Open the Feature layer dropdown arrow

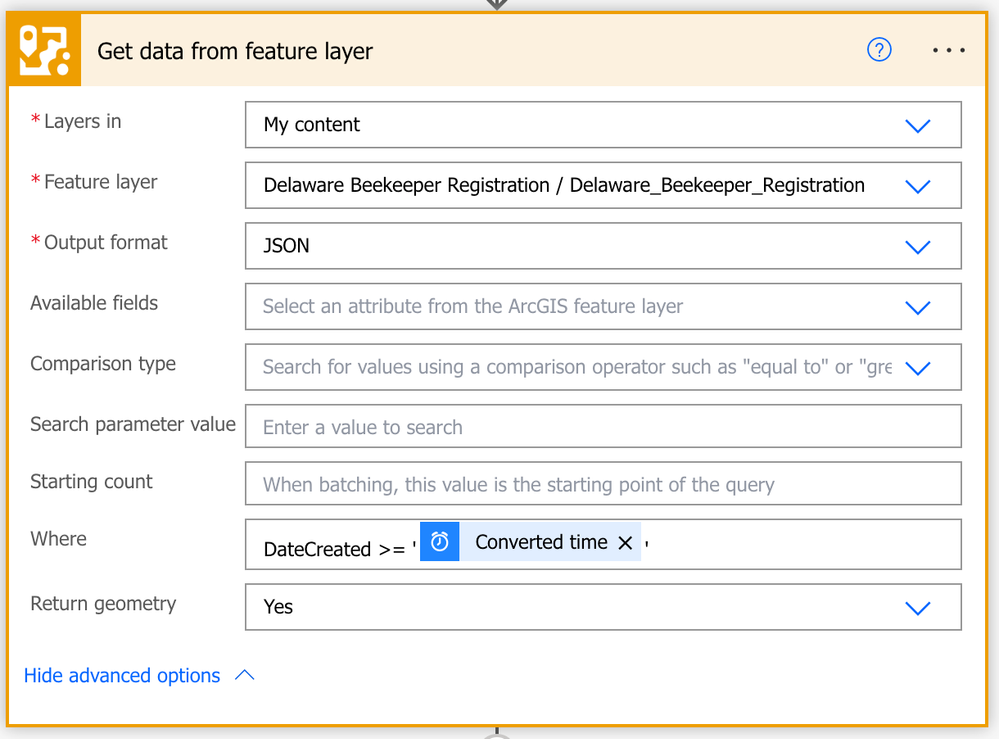(917, 186)
